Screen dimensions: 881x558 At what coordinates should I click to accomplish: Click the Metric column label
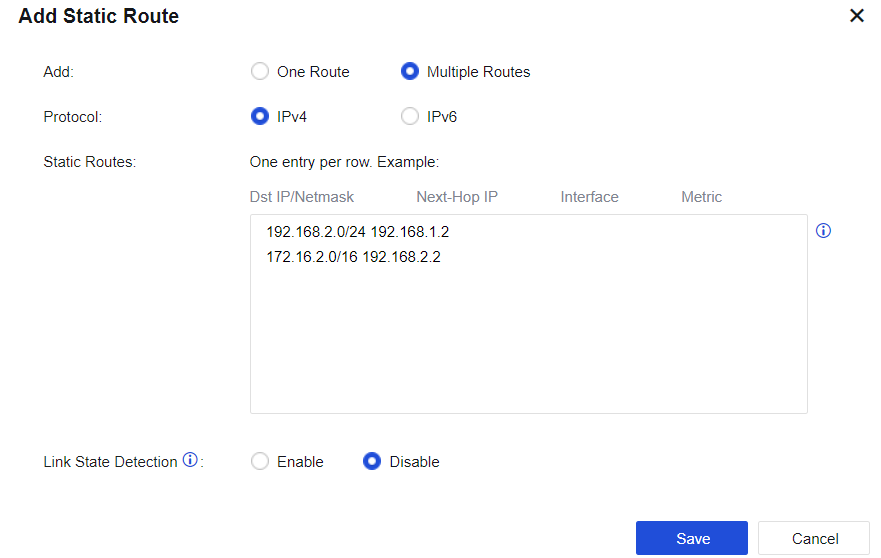tap(701, 197)
